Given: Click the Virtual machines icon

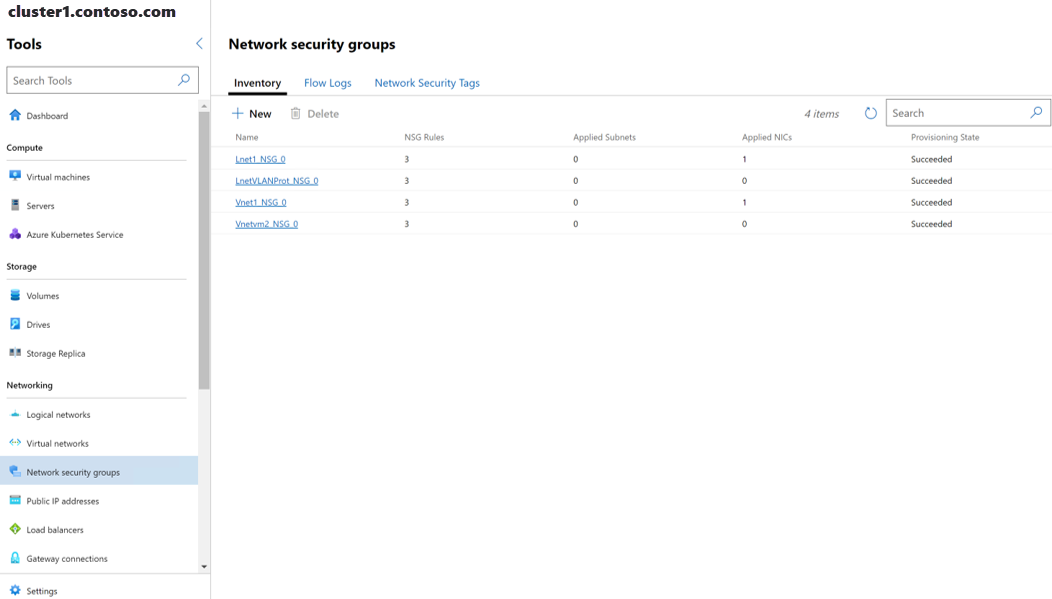Looking at the screenshot, I should [x=15, y=176].
